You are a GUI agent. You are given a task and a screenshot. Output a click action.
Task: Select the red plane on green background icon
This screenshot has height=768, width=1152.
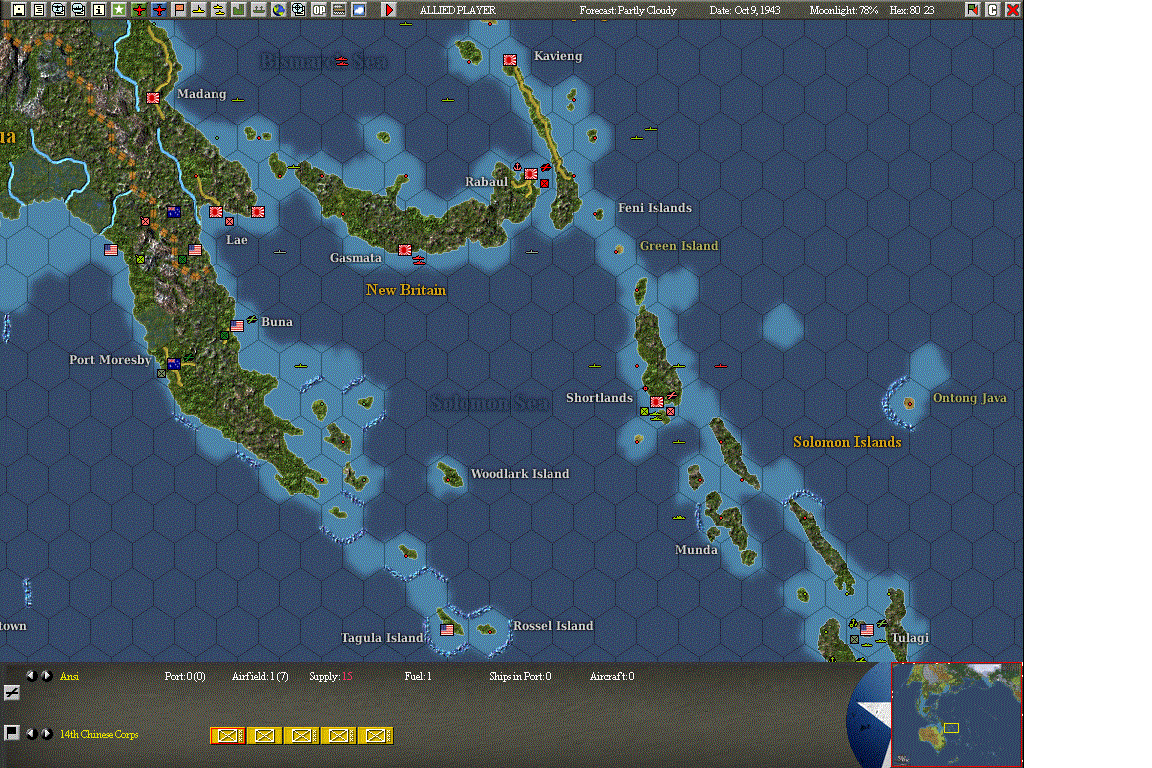[139, 10]
